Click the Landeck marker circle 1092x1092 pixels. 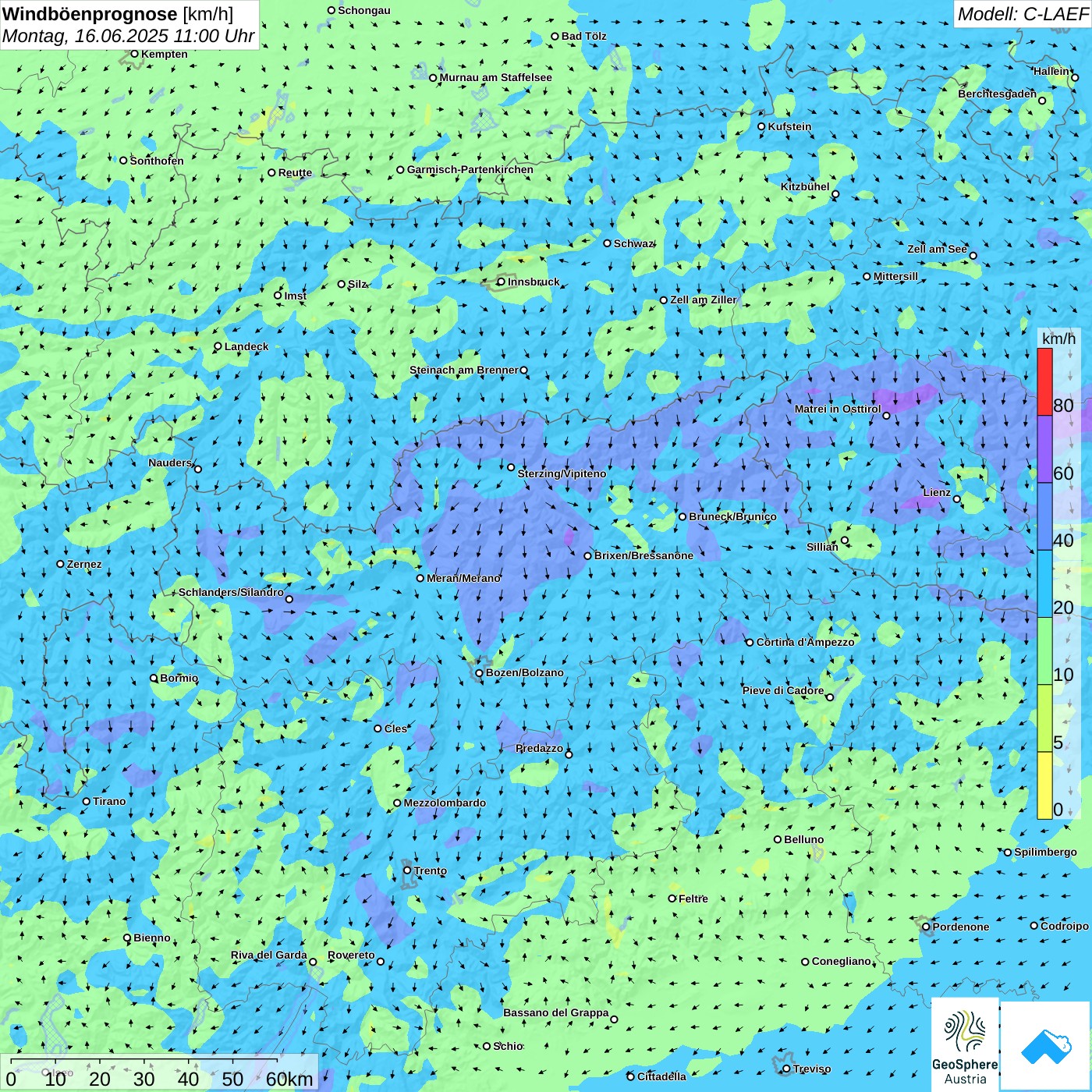pyautogui.click(x=218, y=346)
